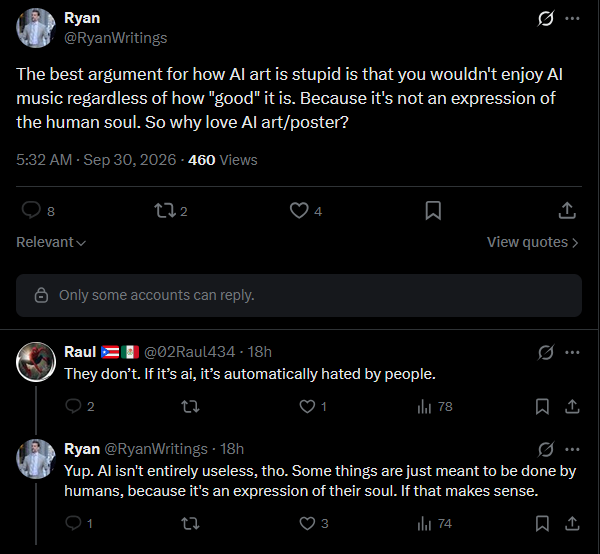This screenshot has height=554, width=600.
Task: Like Ryan's reply with 3 likes
Action: click(307, 523)
